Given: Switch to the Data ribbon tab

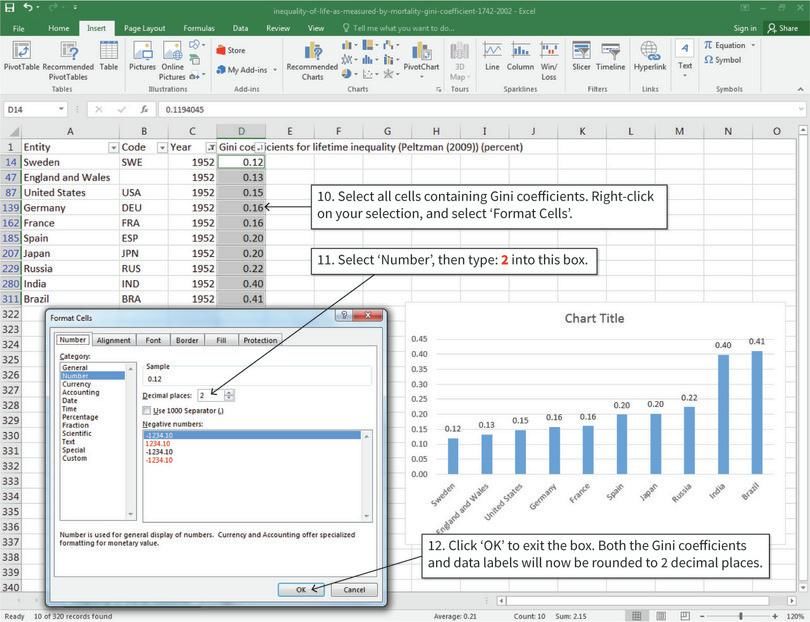Looking at the screenshot, I should (x=240, y=28).
